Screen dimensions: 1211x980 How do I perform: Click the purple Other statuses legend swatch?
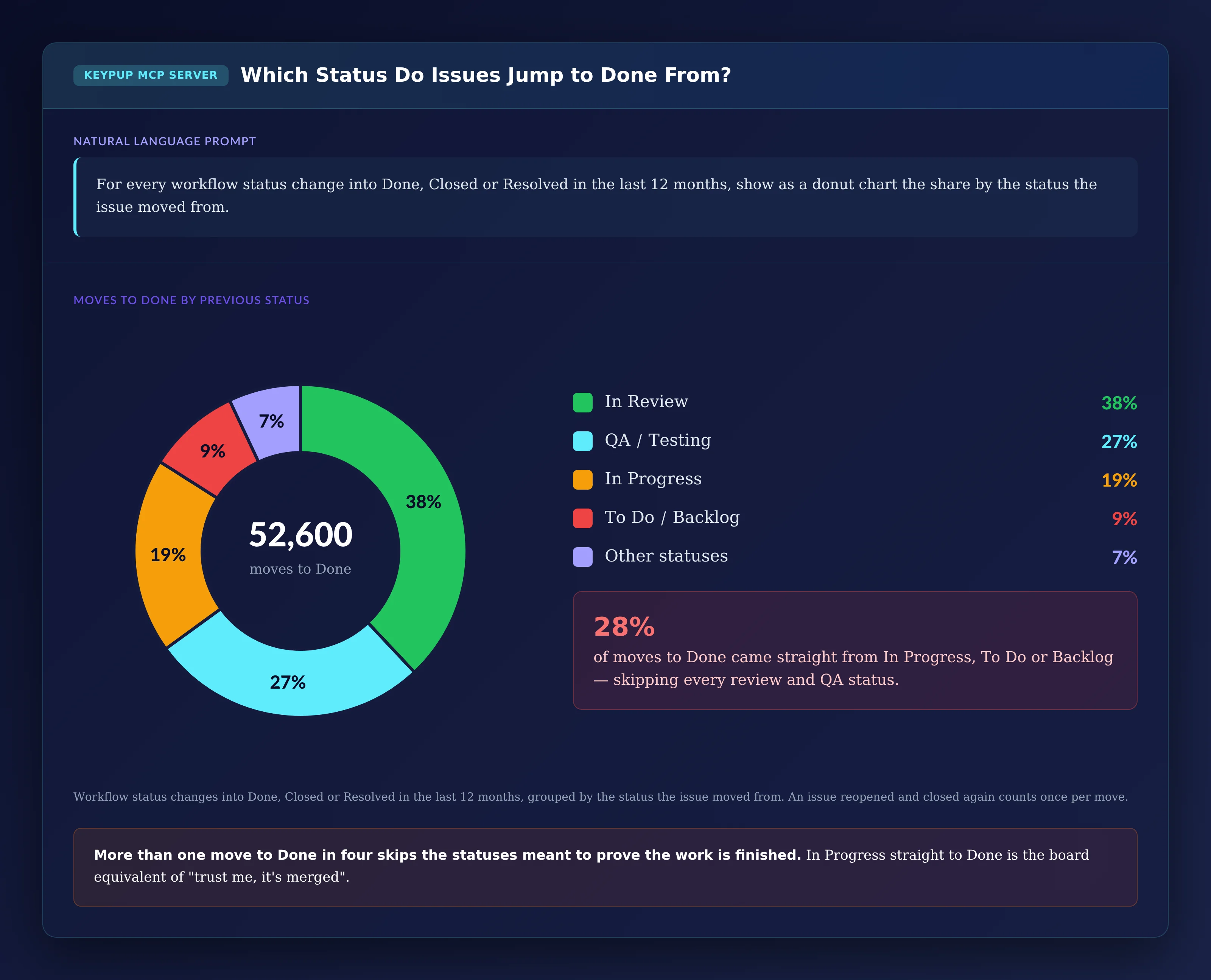click(x=583, y=557)
